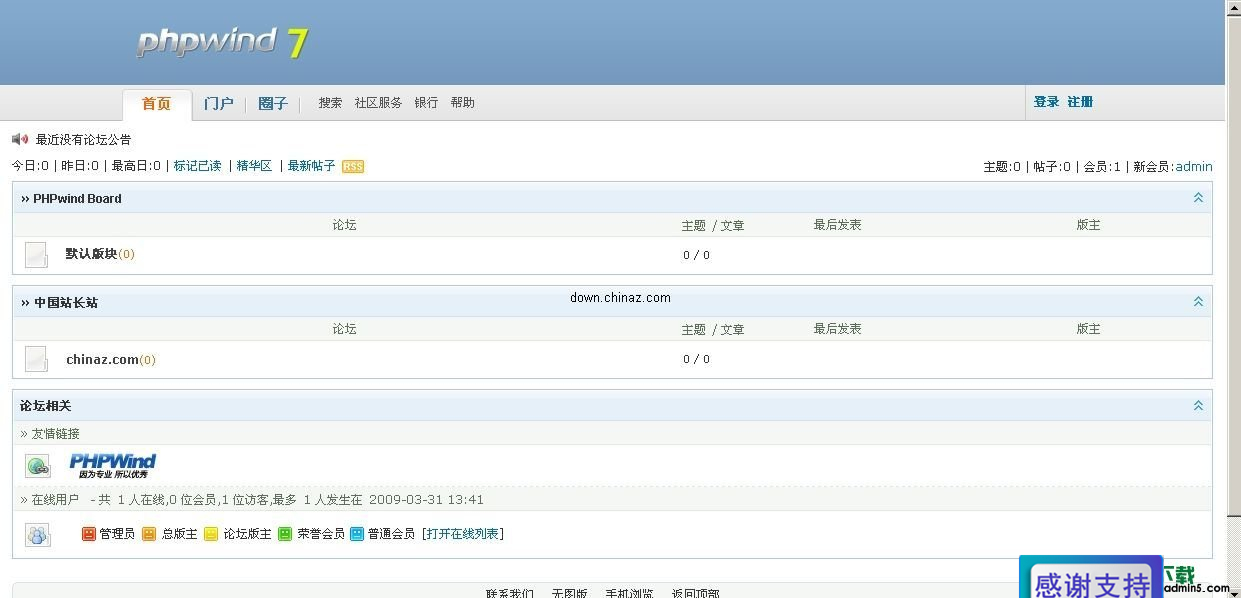Click the 登录 link
This screenshot has width=1241, height=598.
pyautogui.click(x=1046, y=102)
